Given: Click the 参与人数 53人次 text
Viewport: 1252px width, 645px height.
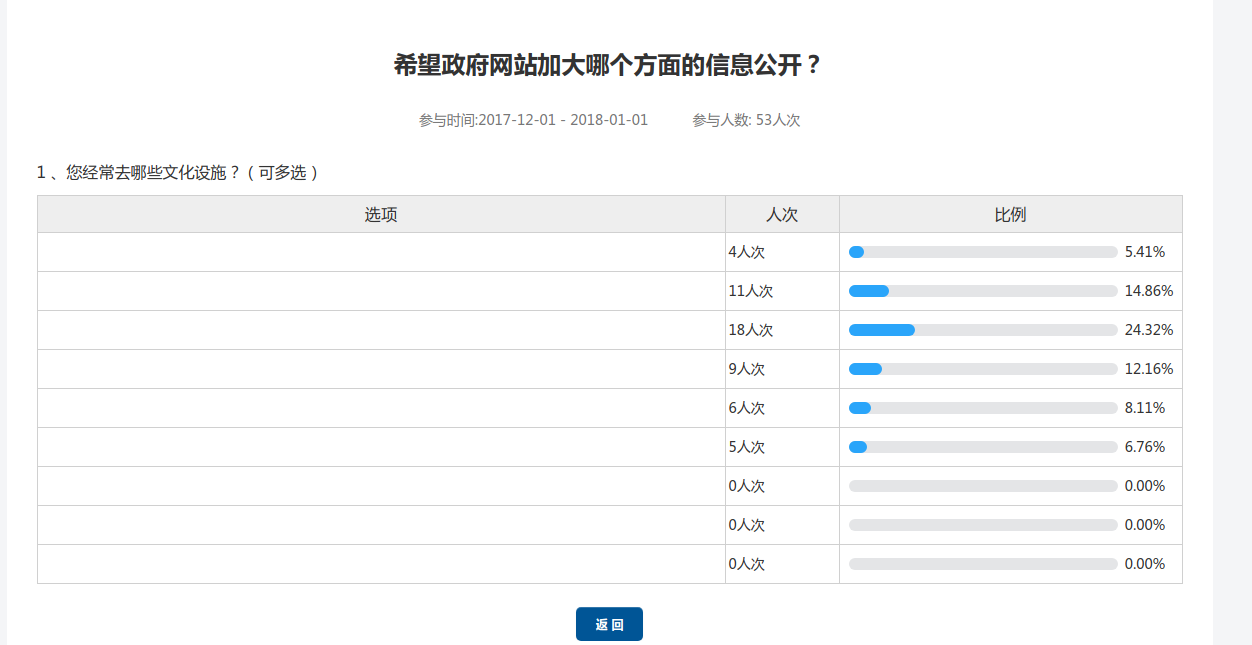Looking at the screenshot, I should [746, 120].
